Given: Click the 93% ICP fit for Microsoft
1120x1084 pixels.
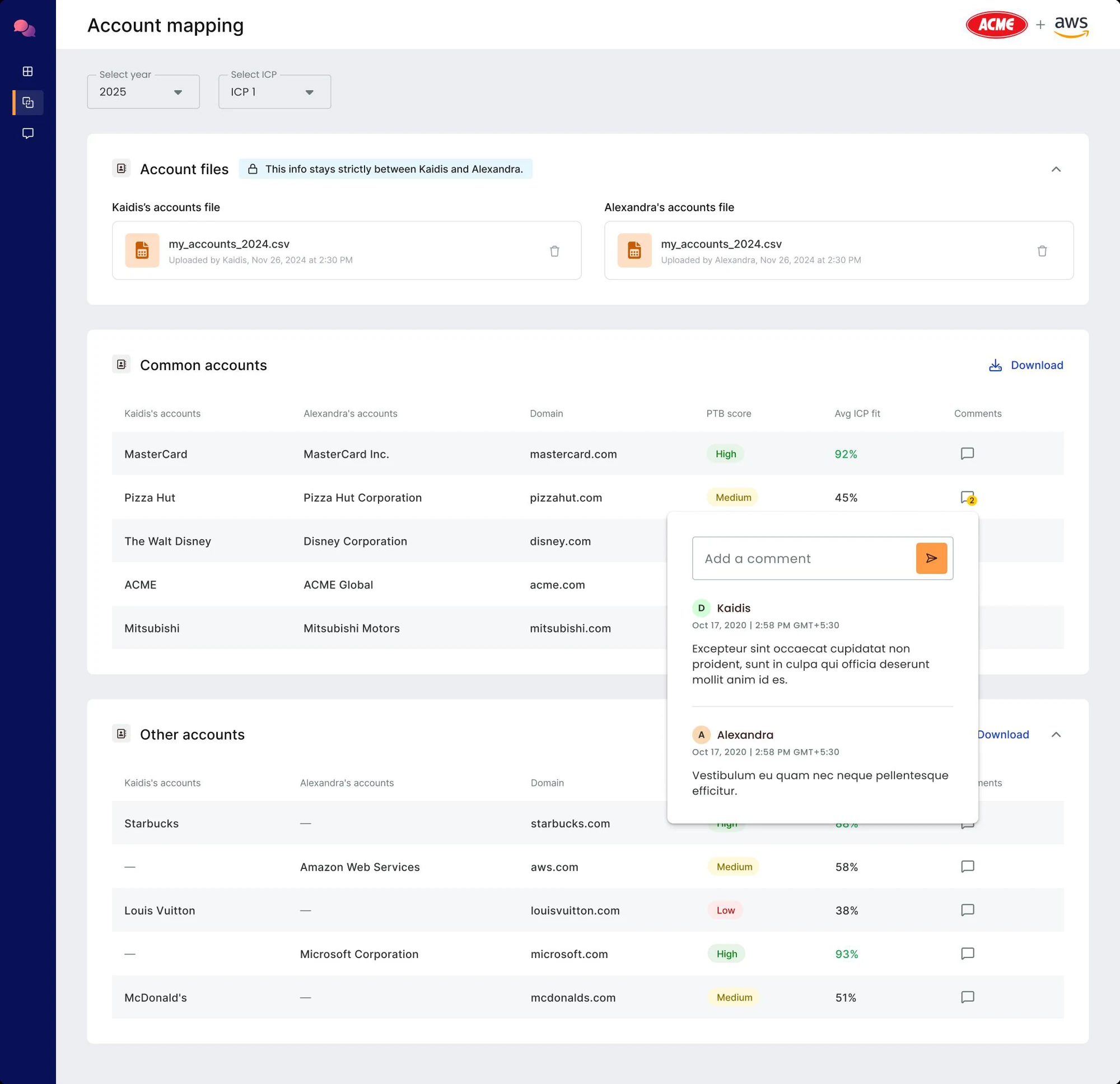Looking at the screenshot, I should tap(846, 954).
